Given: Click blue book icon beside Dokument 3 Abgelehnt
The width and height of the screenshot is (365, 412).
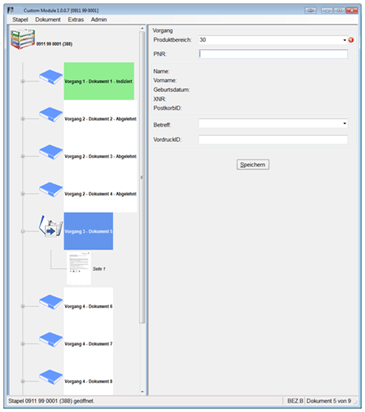Looking at the screenshot, I should coord(51,152).
